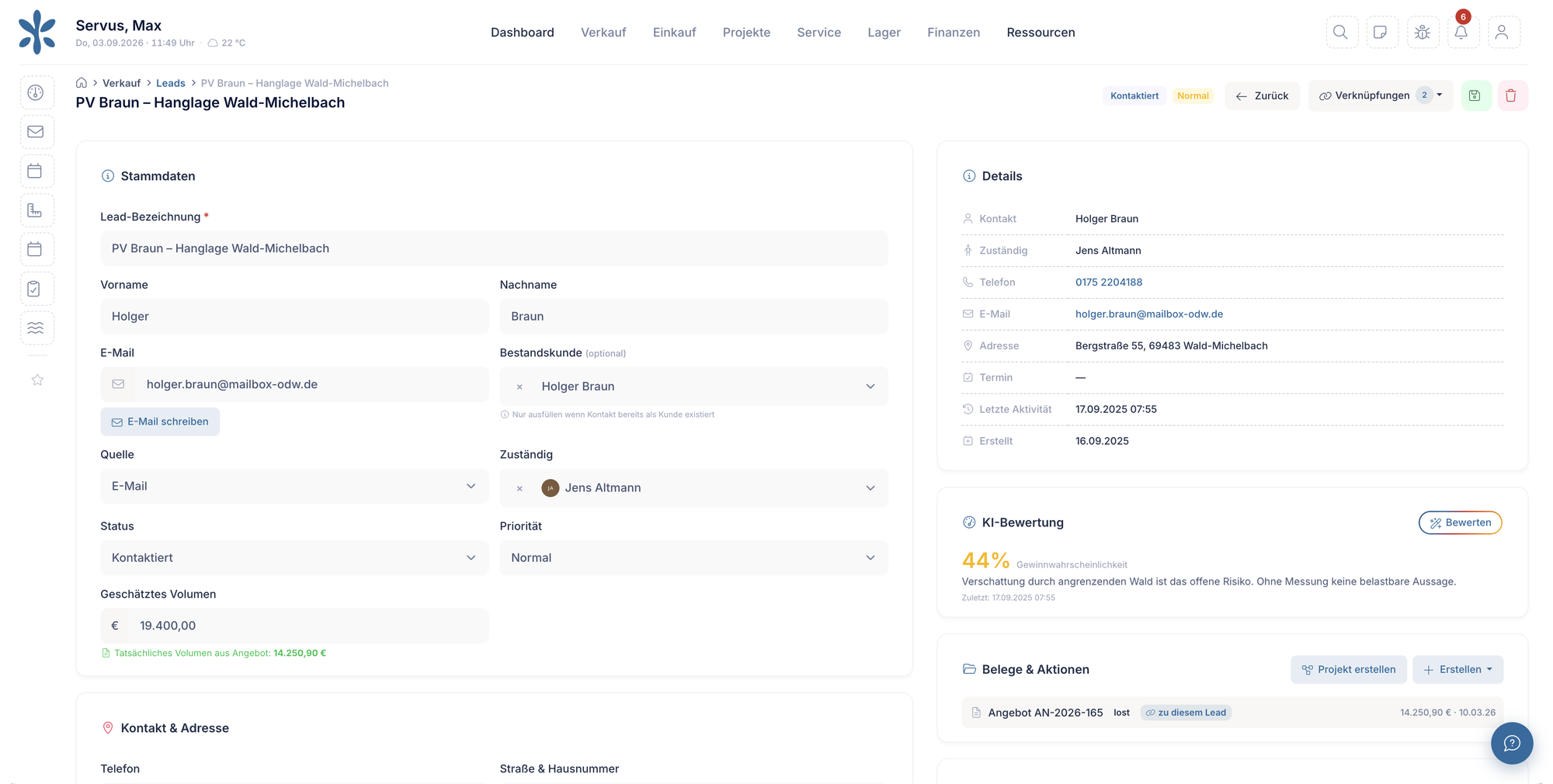Viewport: 1553px width, 784px height.
Task: Click the Vorname field with Holger
Action: tap(294, 316)
